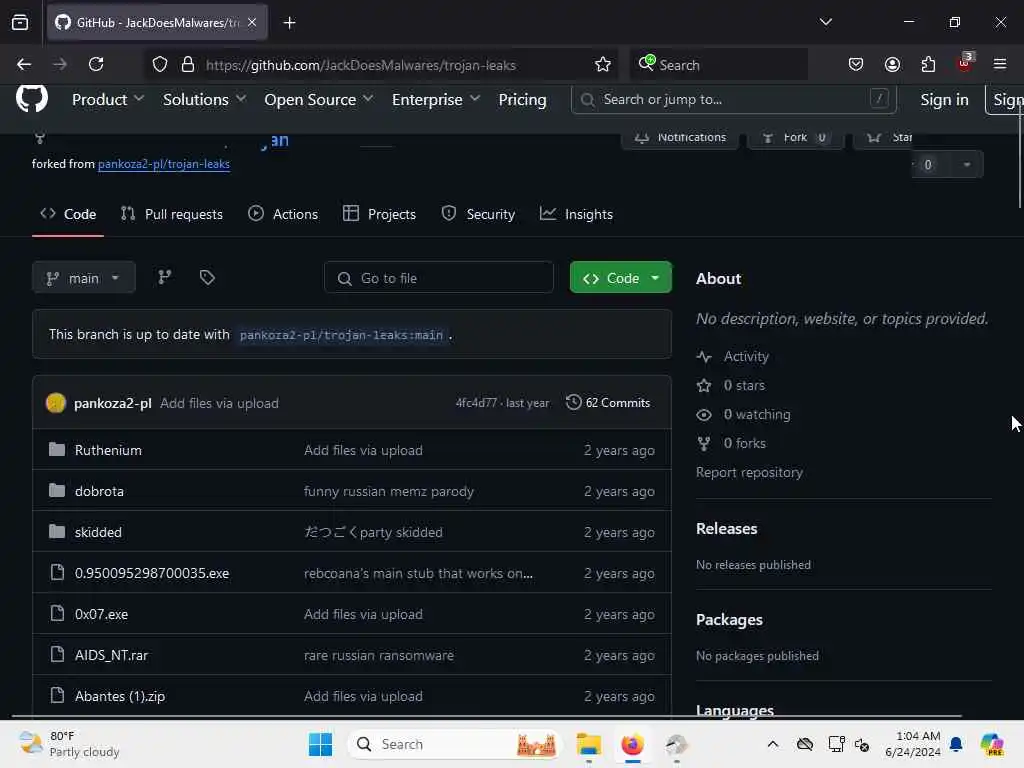Viewport: 1024px width, 768px height.
Task: Open the main branch selector dropdown
Action: coord(84,278)
